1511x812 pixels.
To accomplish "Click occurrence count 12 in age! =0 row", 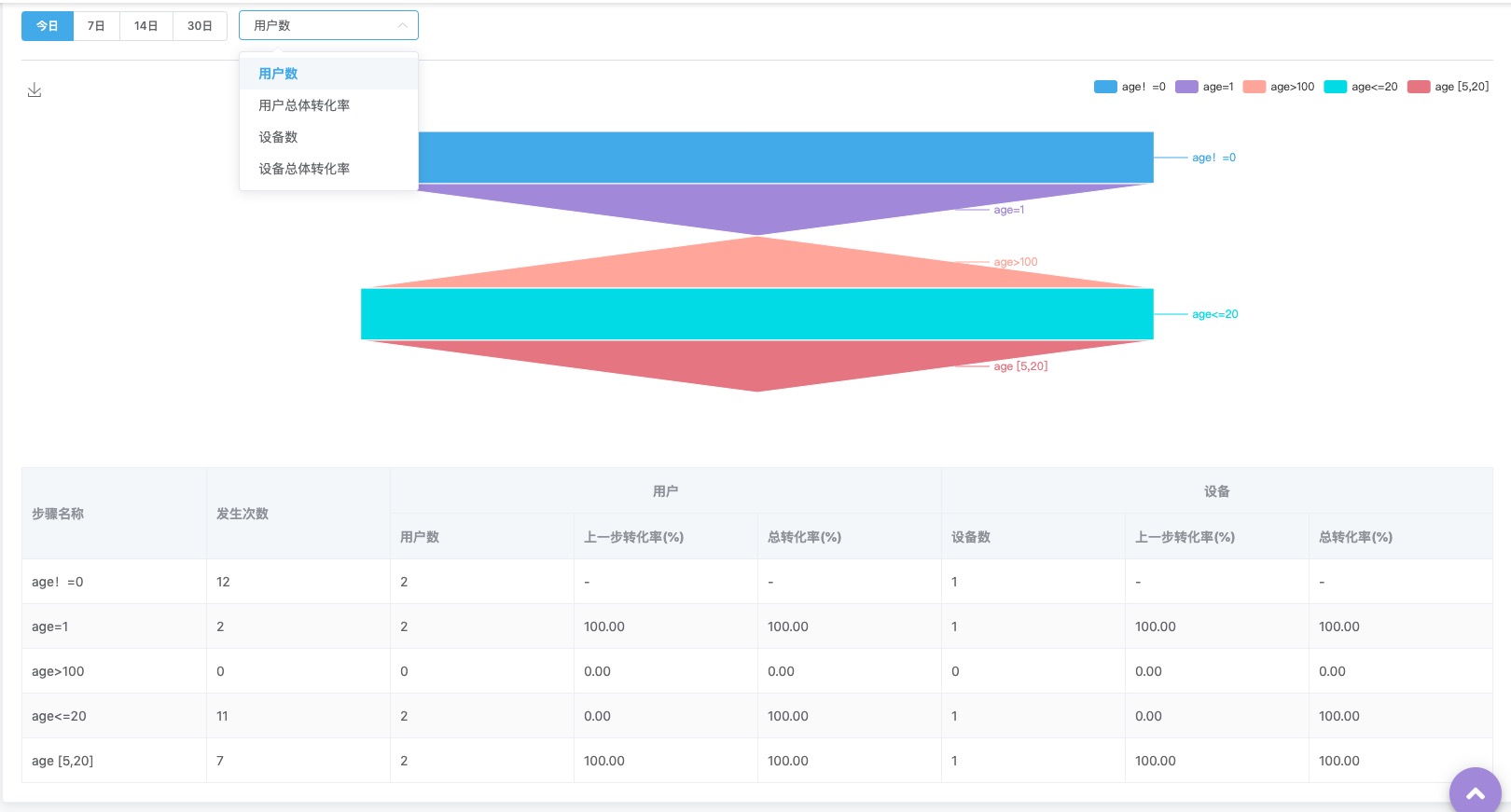I will coord(223,582).
